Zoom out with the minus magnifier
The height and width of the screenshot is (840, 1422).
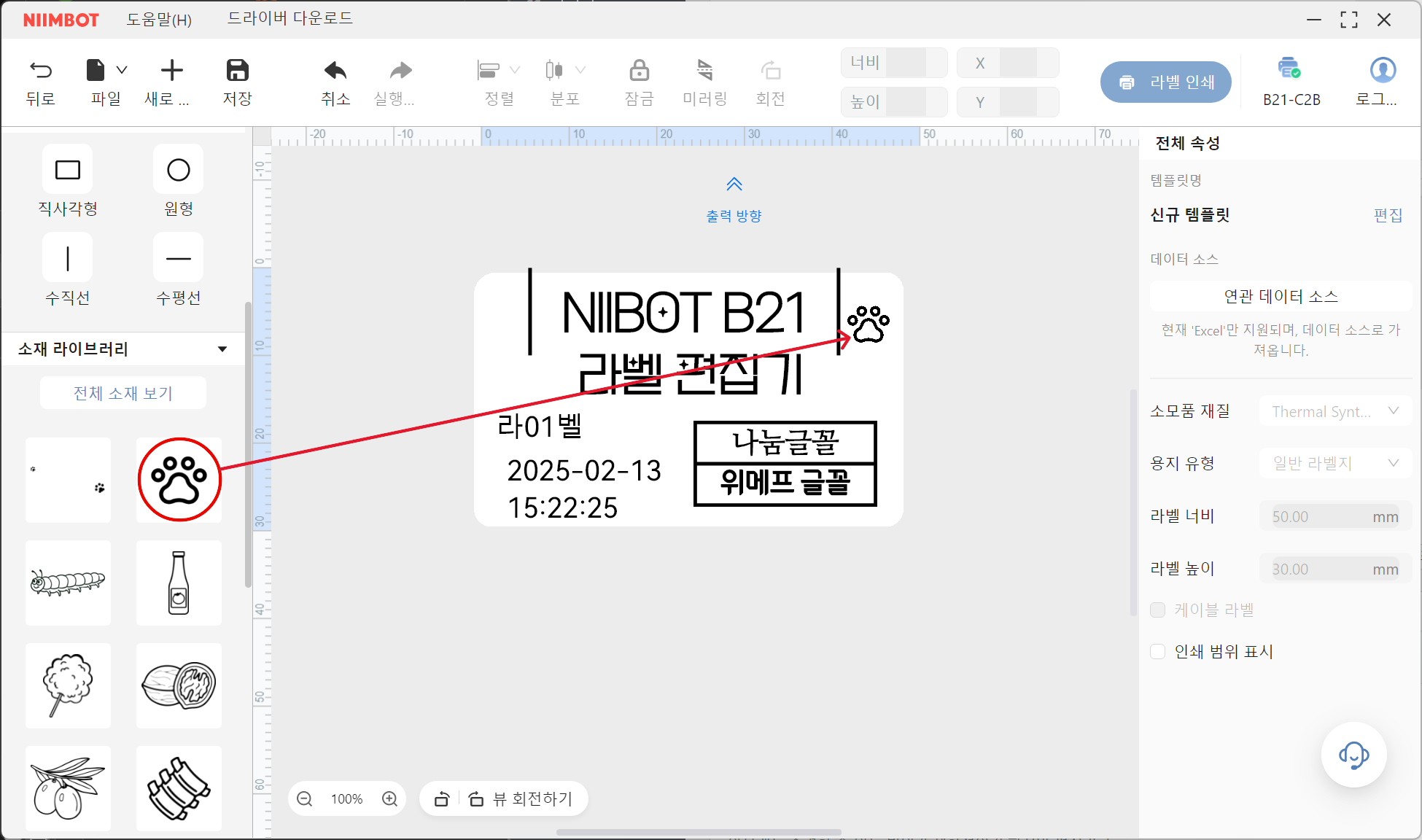[305, 799]
